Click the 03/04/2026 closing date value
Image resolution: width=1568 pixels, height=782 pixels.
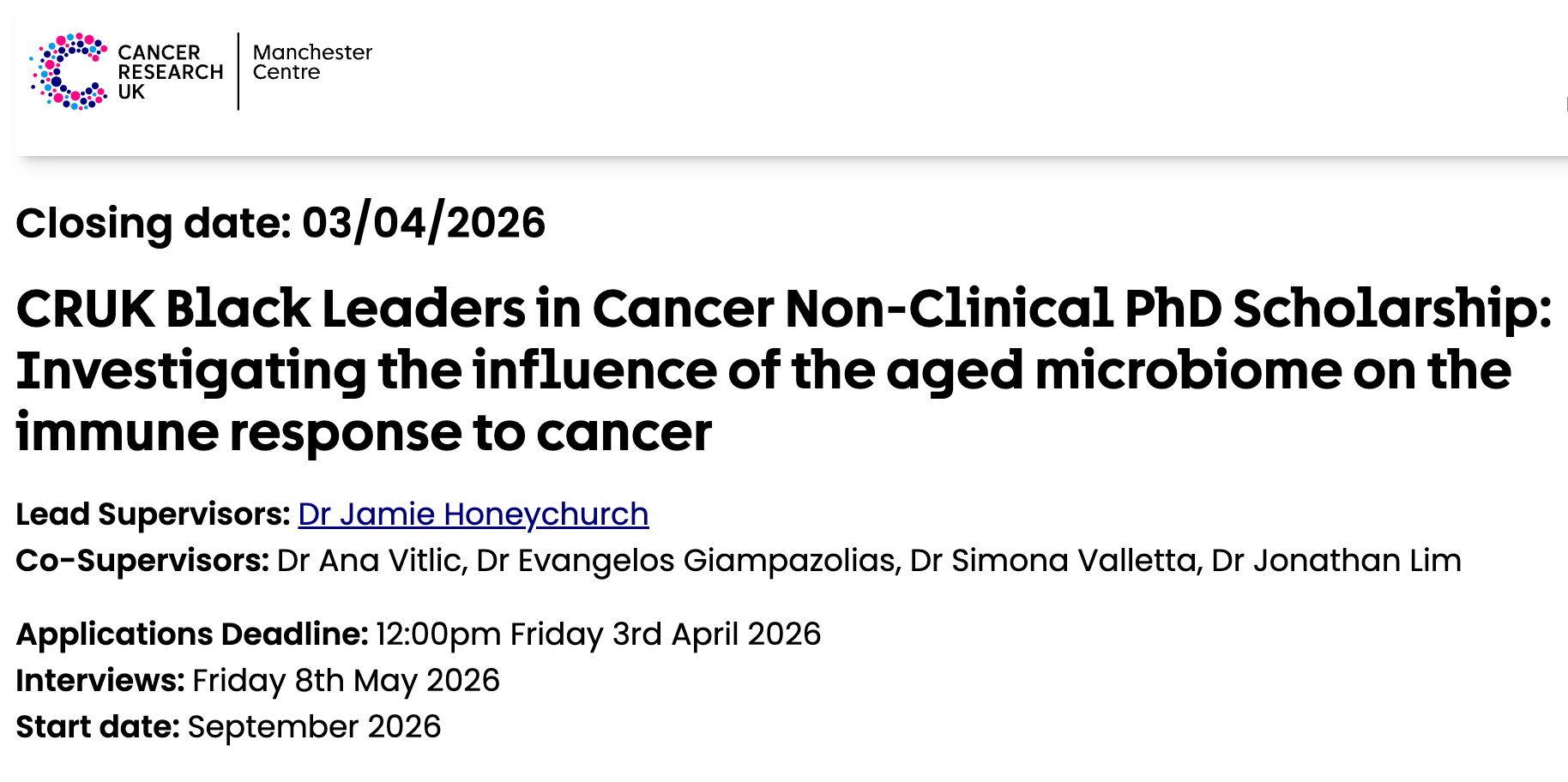(424, 224)
